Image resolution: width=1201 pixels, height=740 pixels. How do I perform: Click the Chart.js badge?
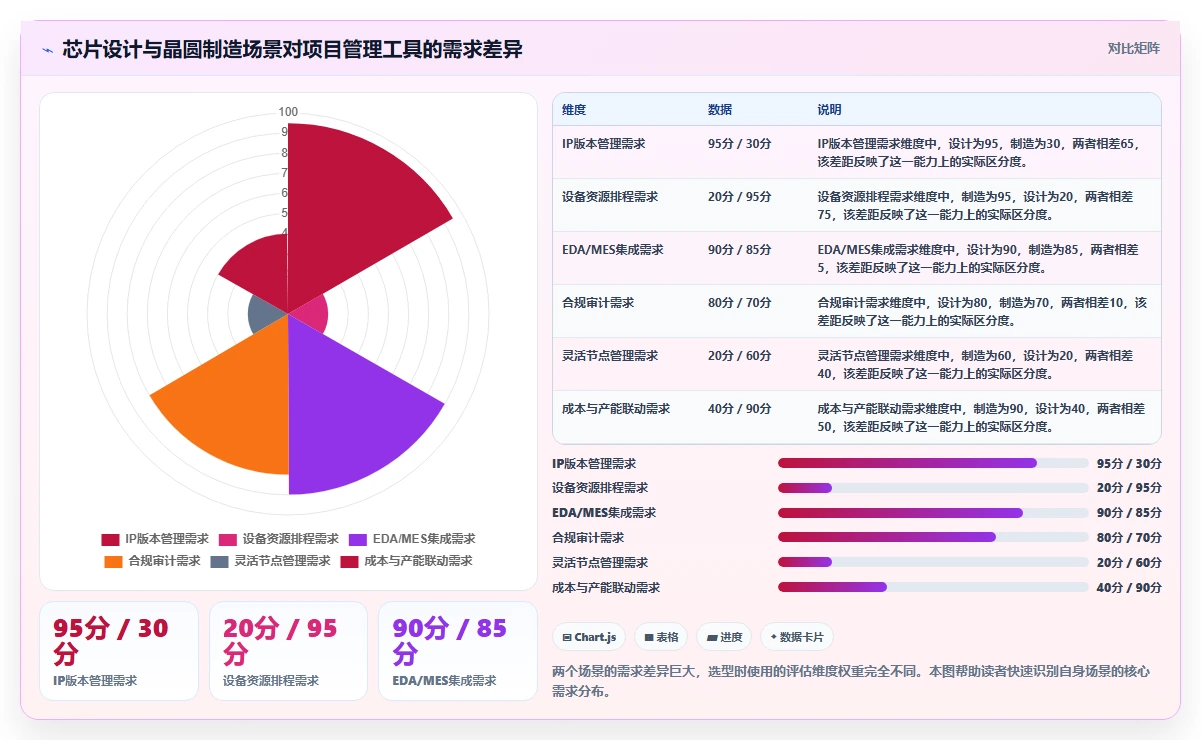click(589, 637)
